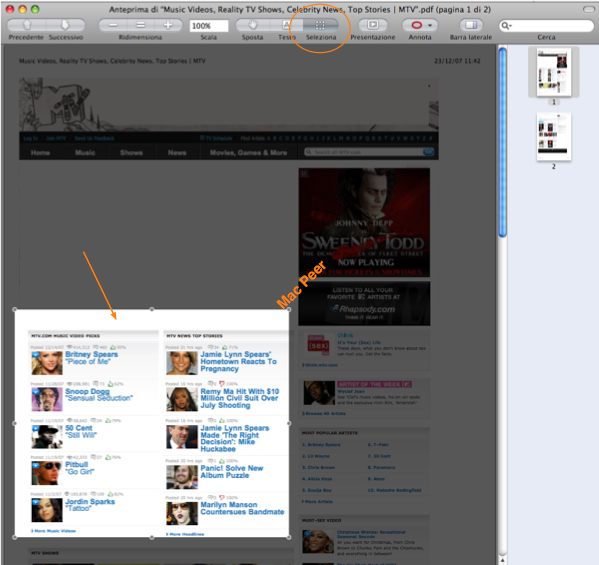Click the Annota red oval tool
Viewport: 599px width, 565px height.
click(x=416, y=25)
